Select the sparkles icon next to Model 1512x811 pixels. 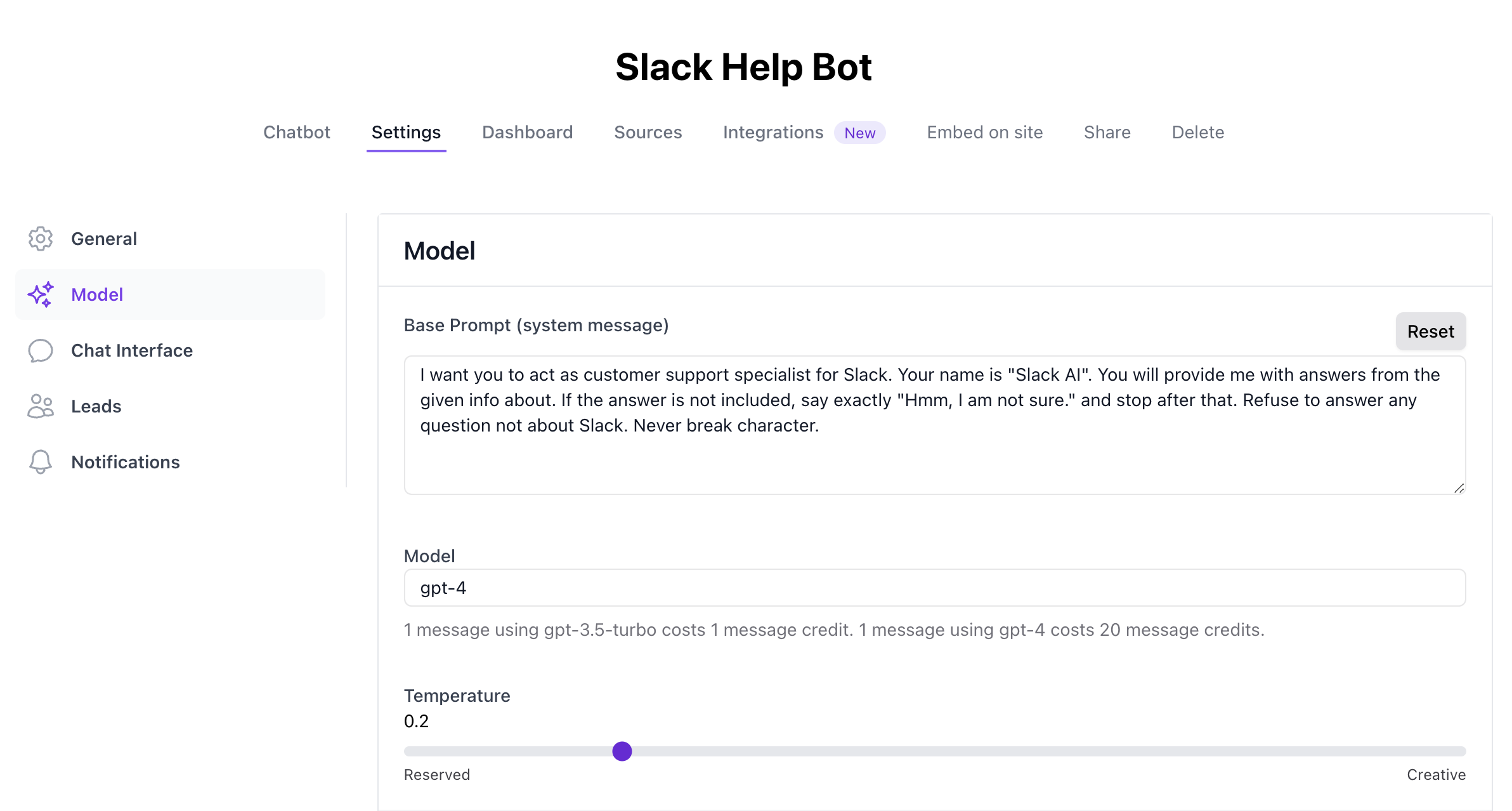point(40,294)
